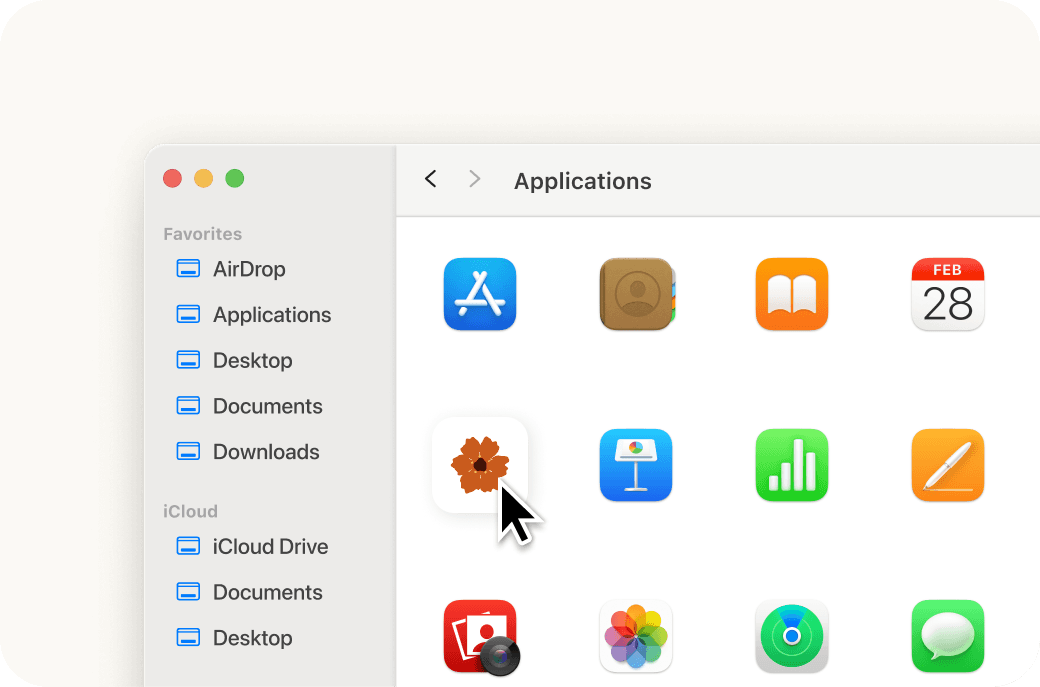Open the Keynote app icon
Screen dimensions: 1040x687
(635, 465)
